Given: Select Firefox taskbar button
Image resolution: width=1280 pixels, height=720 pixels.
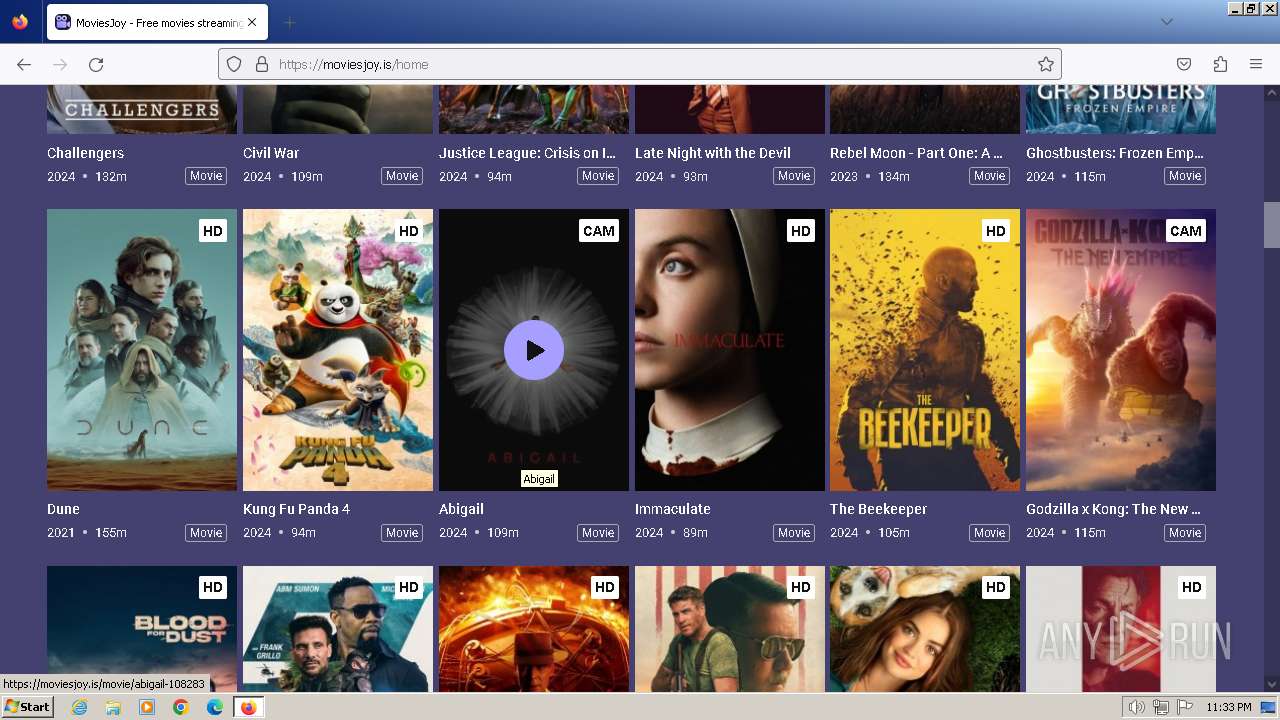Looking at the screenshot, I should tap(248, 707).
